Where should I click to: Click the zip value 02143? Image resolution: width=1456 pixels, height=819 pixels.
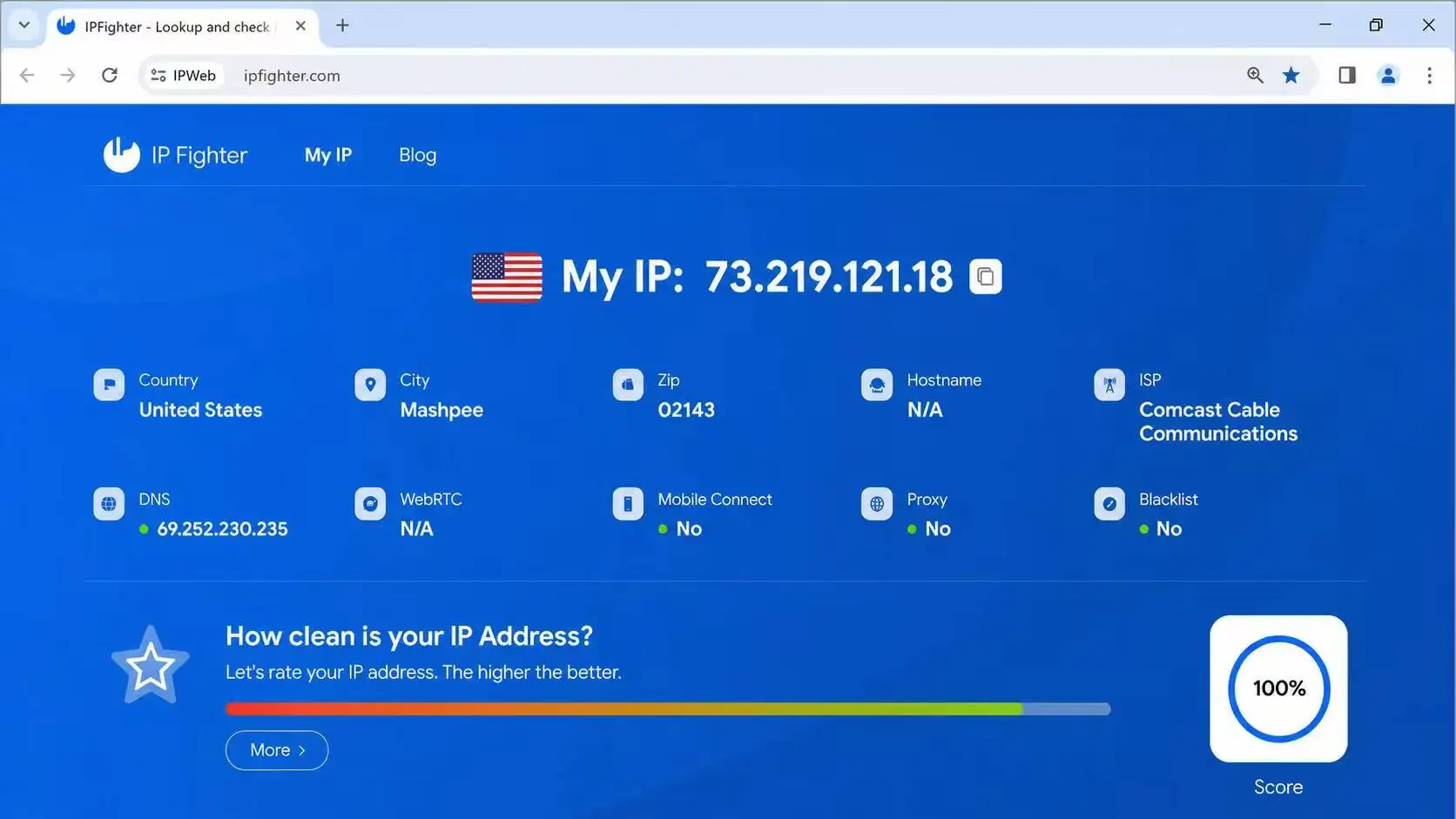coord(686,410)
